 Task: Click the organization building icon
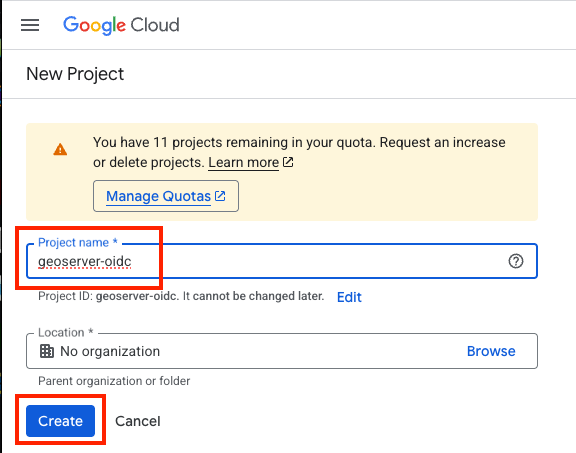pos(47,351)
